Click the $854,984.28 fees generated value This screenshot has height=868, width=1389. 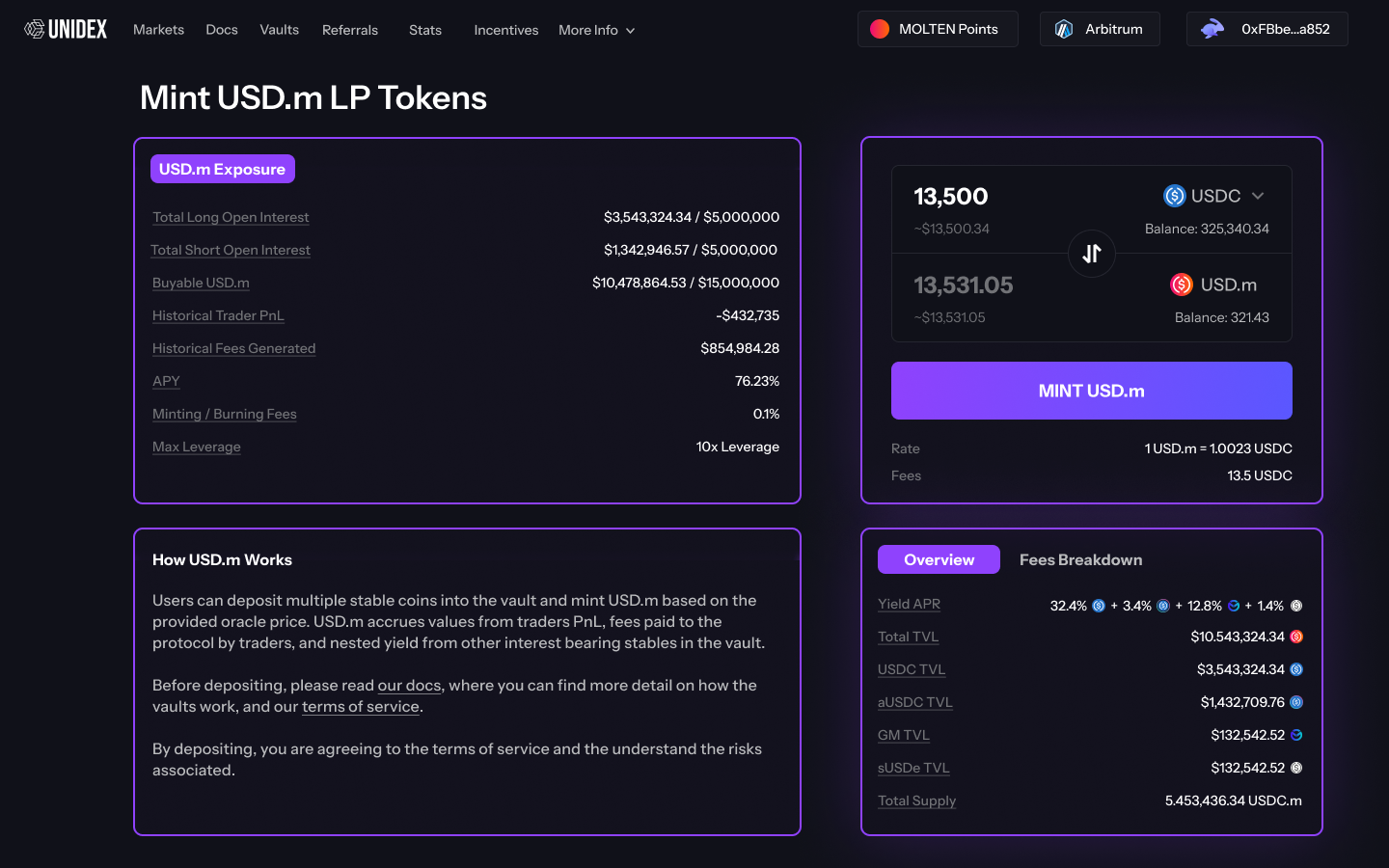click(x=740, y=348)
